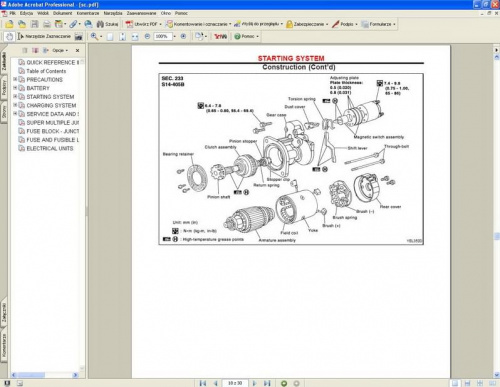Click the Zoom Out minus button
Viewport: 500px width, 387px height.
[x=147, y=36]
